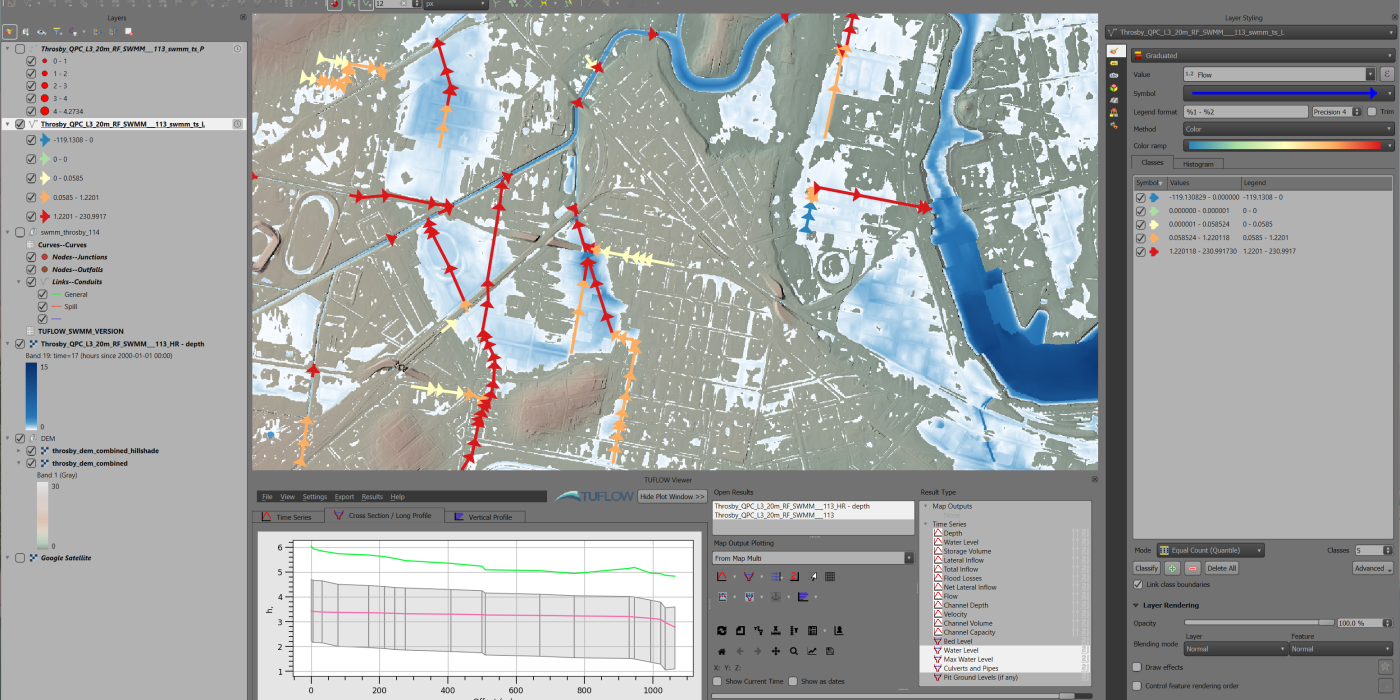Open the Graduated renderer type dropdown
Viewport: 1400px width, 700px height.
click(1263, 56)
